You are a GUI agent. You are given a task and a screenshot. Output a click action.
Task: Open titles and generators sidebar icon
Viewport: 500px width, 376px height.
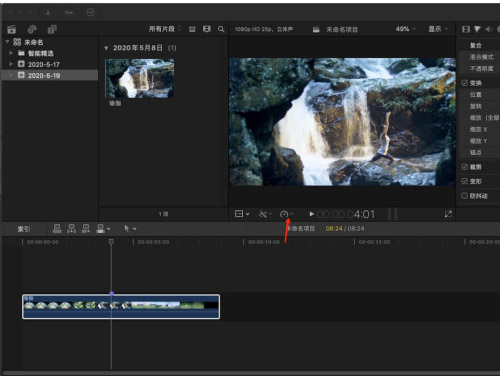[52, 29]
